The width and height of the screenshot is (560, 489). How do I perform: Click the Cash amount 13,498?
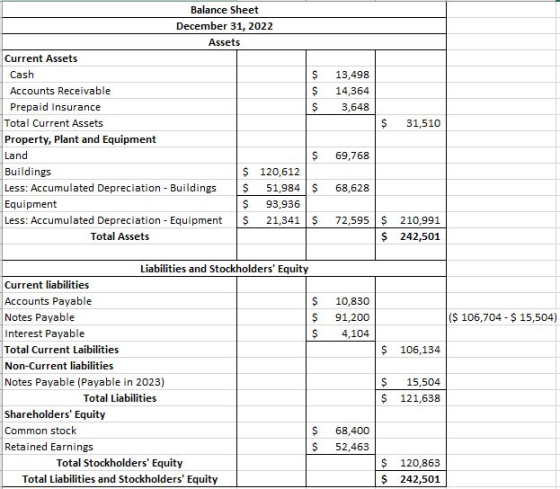[x=352, y=75]
